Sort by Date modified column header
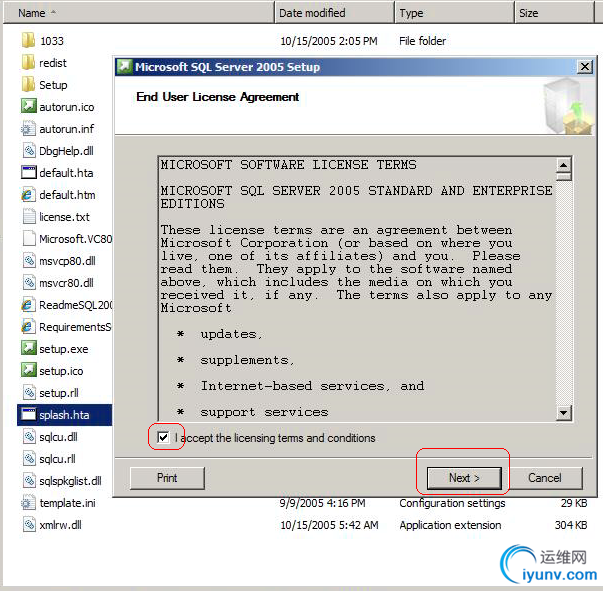Image resolution: width=603 pixels, height=591 pixels. pyautogui.click(x=335, y=13)
